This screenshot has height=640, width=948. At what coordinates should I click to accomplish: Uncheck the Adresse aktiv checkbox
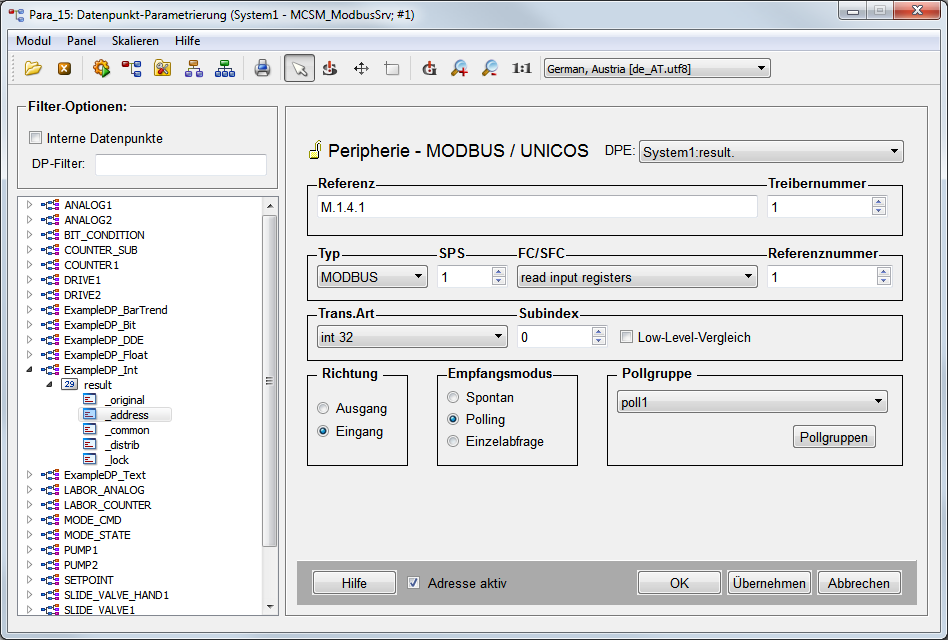pyautogui.click(x=414, y=583)
